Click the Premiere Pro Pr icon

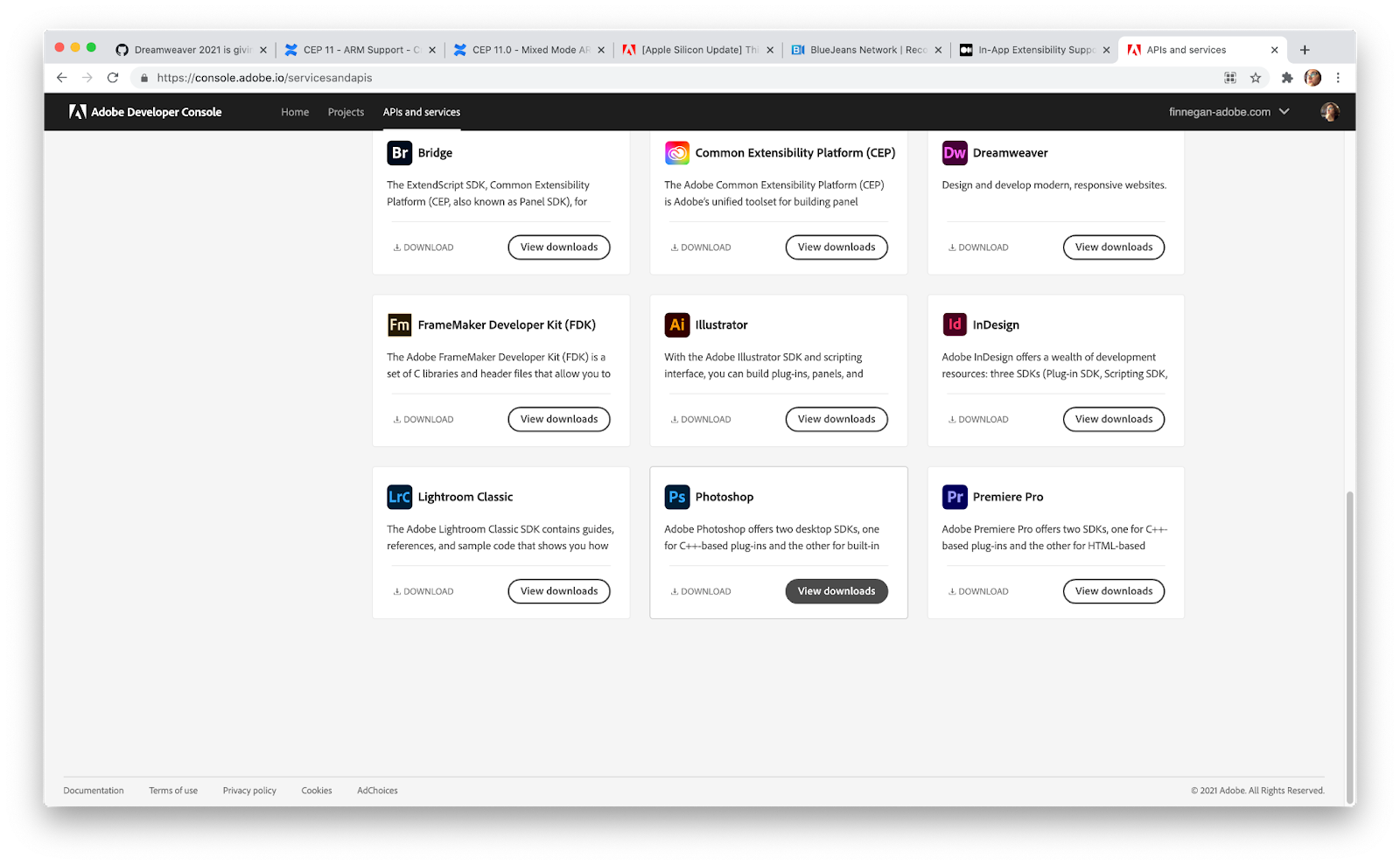[x=955, y=497]
